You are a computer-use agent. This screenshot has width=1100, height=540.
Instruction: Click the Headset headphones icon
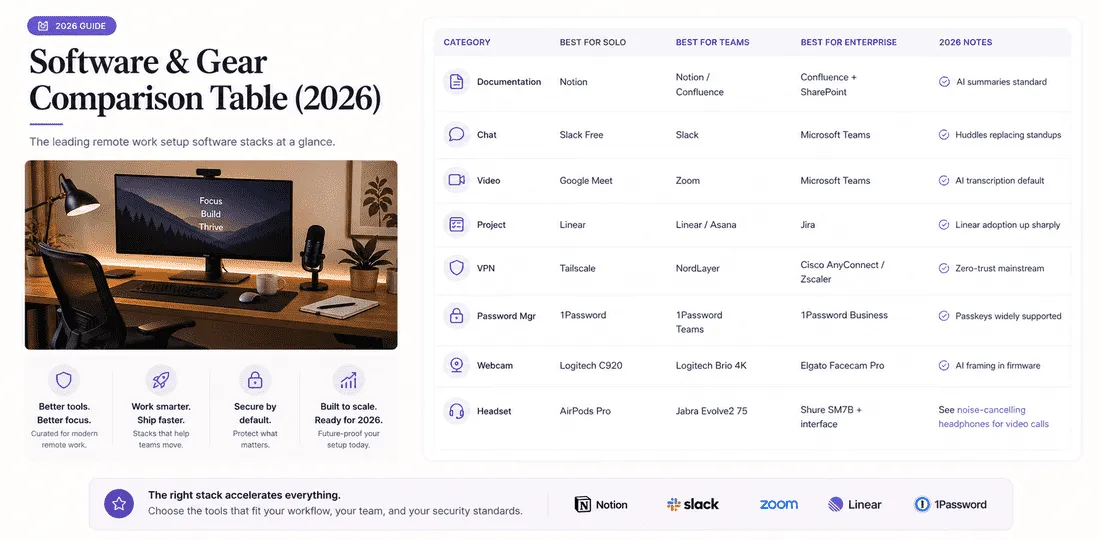pos(457,411)
